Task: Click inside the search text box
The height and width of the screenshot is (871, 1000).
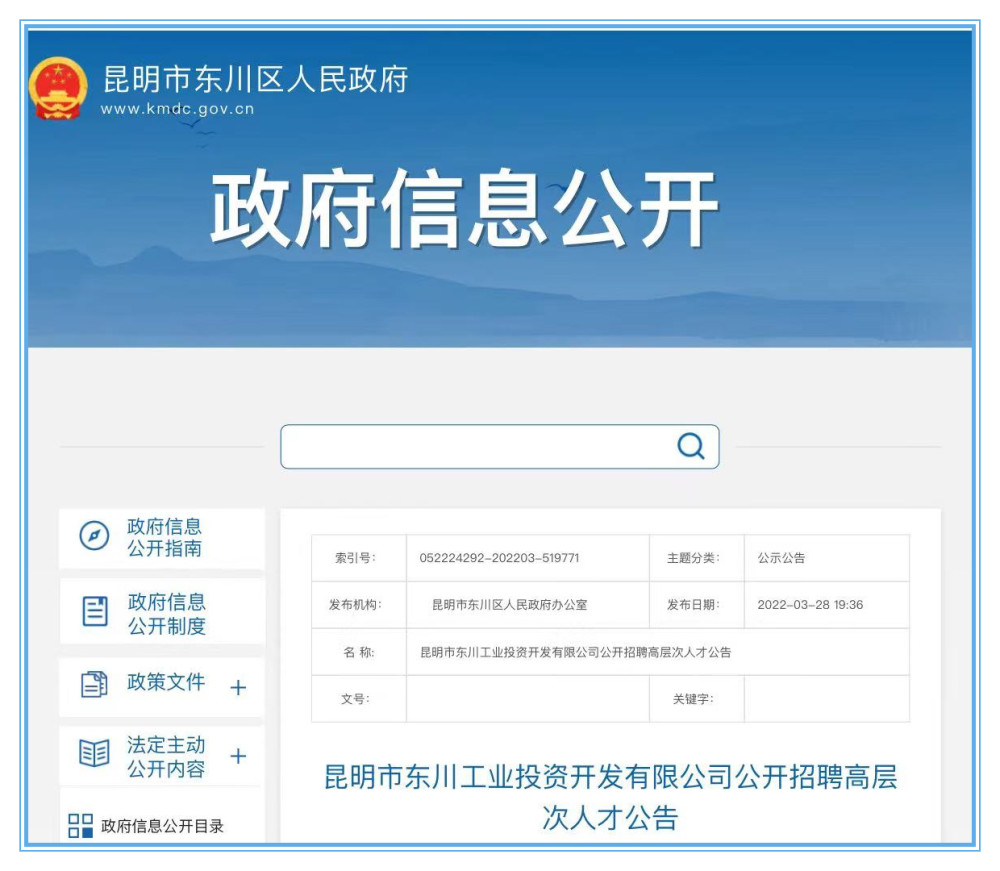Action: click(475, 447)
